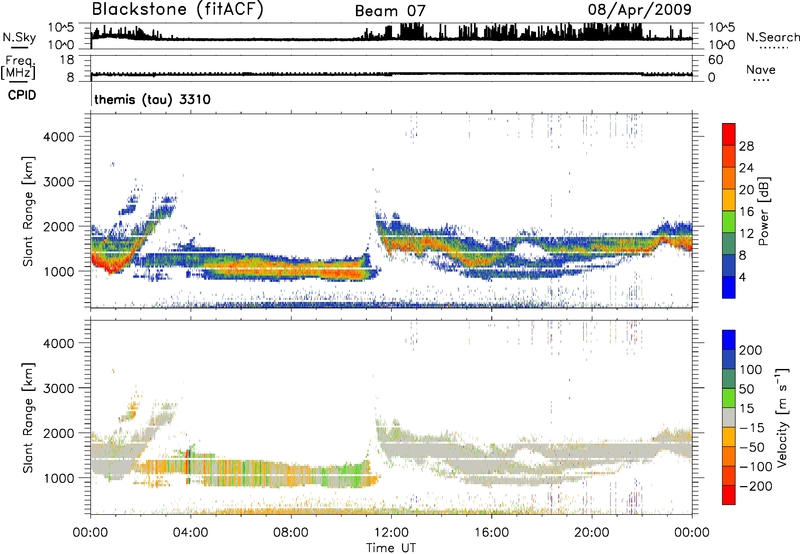Click the 'Nave' legend label
This screenshot has width=800, height=554.
click(761, 69)
